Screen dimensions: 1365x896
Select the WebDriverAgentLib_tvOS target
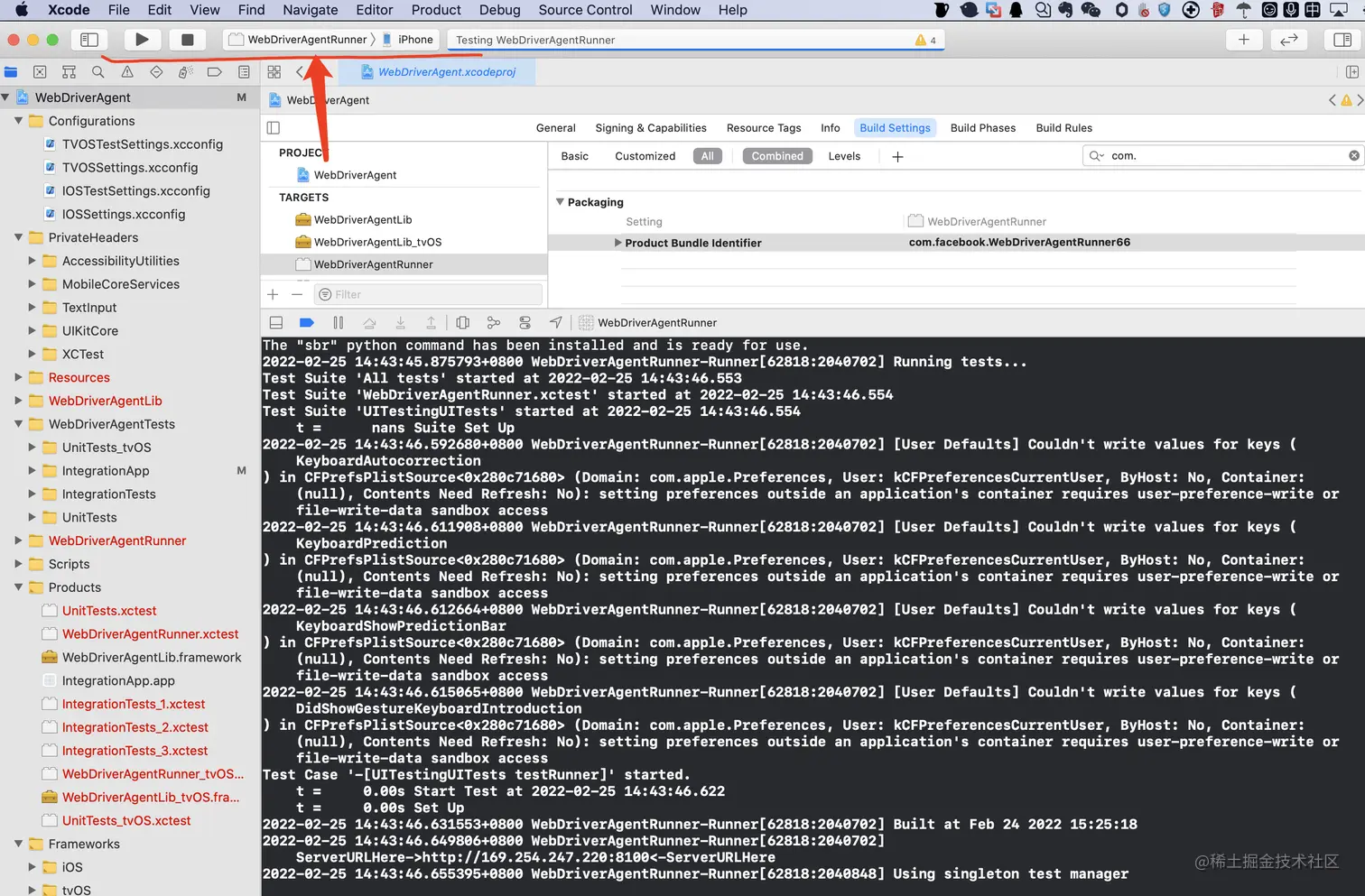coord(377,243)
